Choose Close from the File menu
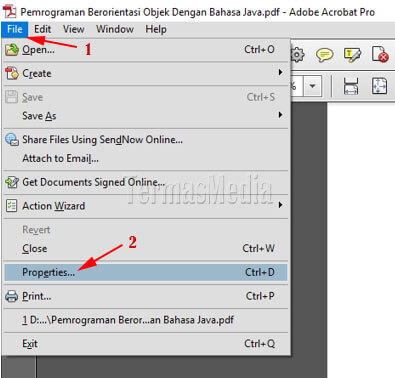 click(146, 248)
